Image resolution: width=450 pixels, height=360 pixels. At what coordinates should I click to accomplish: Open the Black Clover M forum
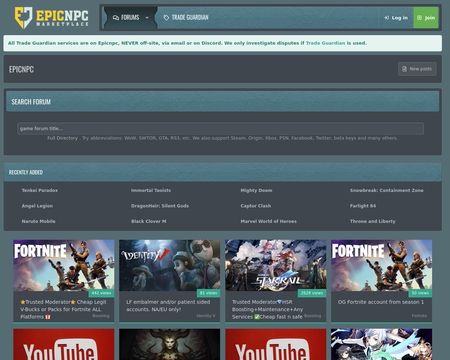point(148,221)
